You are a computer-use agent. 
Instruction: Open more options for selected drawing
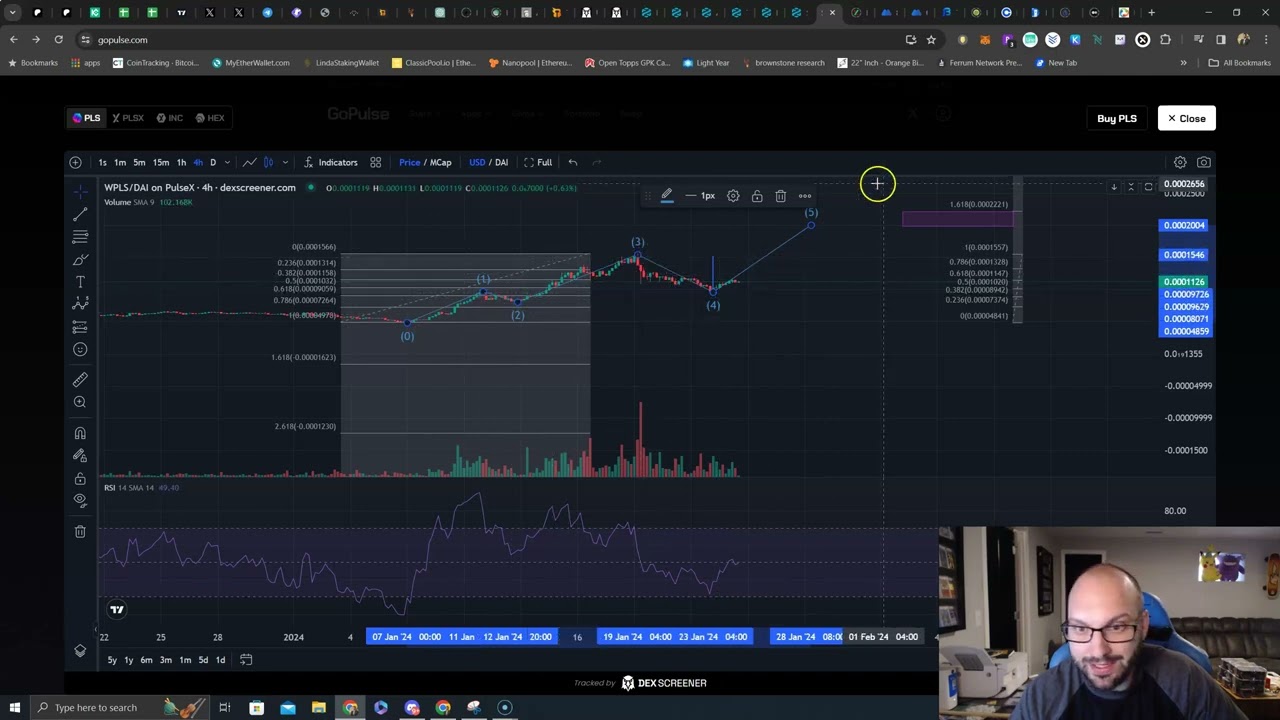pyautogui.click(x=805, y=196)
